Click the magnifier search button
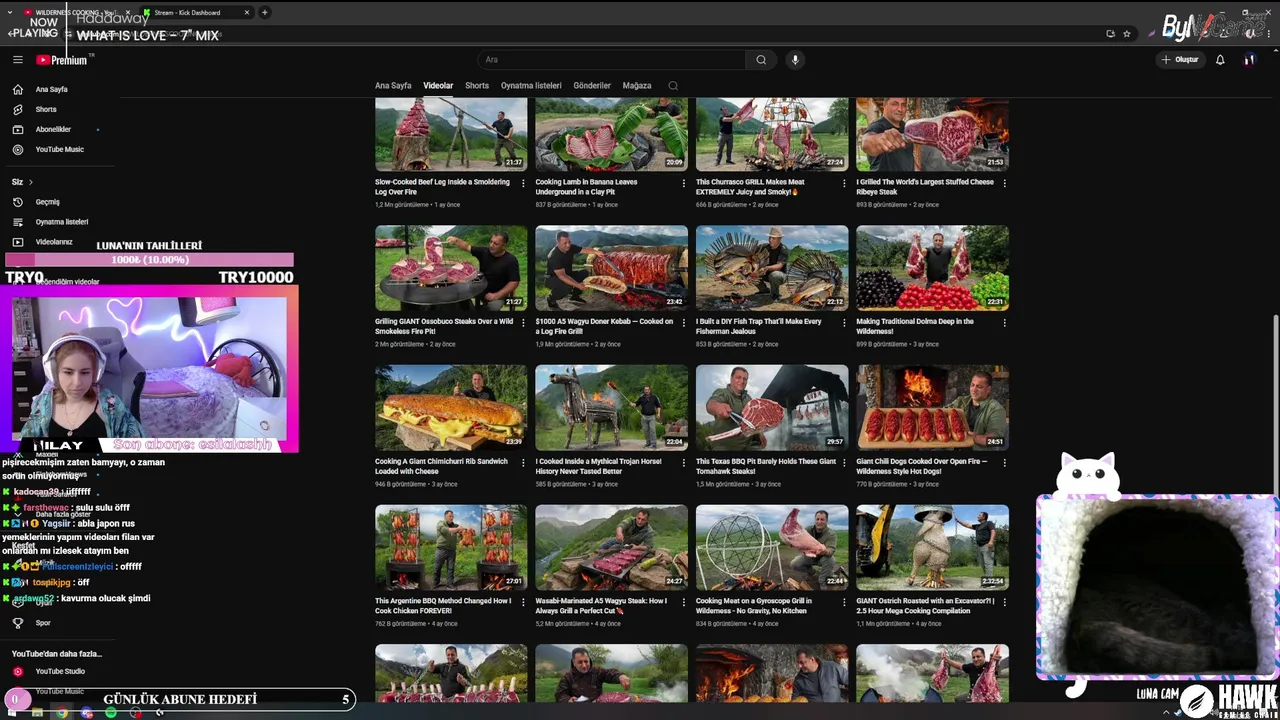The height and width of the screenshot is (720, 1280). click(x=761, y=60)
